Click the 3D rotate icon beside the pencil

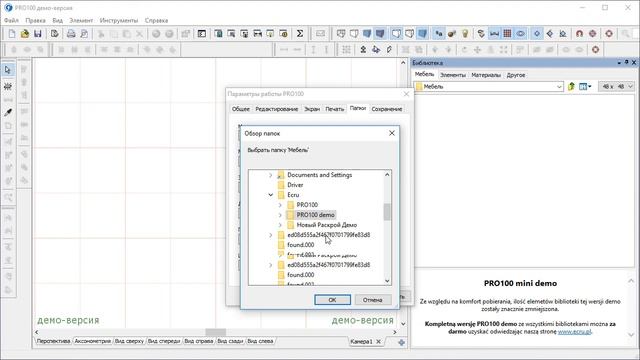376,50
